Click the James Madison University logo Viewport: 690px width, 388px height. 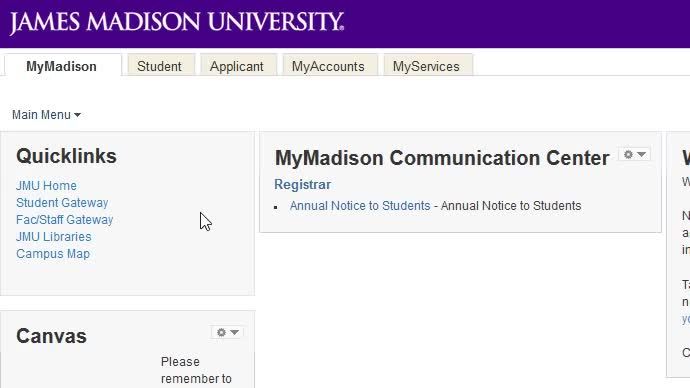(x=176, y=22)
